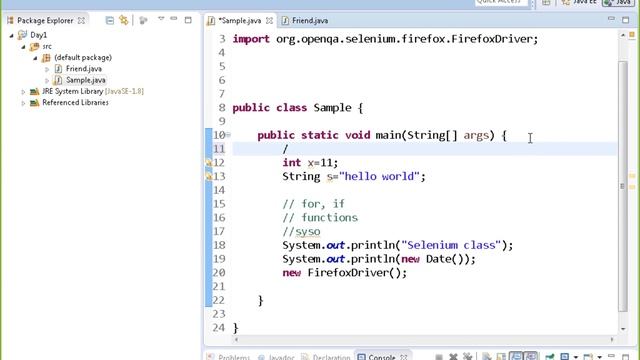Viewport: 640px width, 360px height.
Task: Click line number 18 in the gutter
Action: point(219,245)
